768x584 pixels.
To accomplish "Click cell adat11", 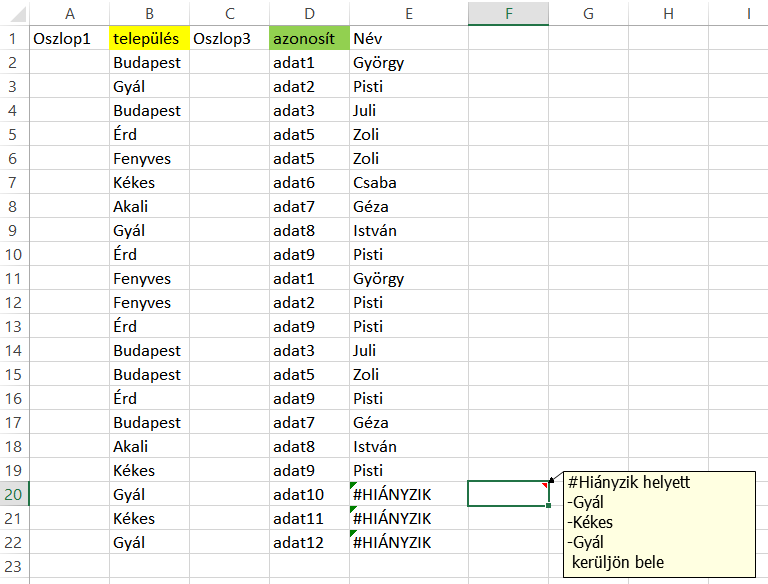I will pos(310,518).
